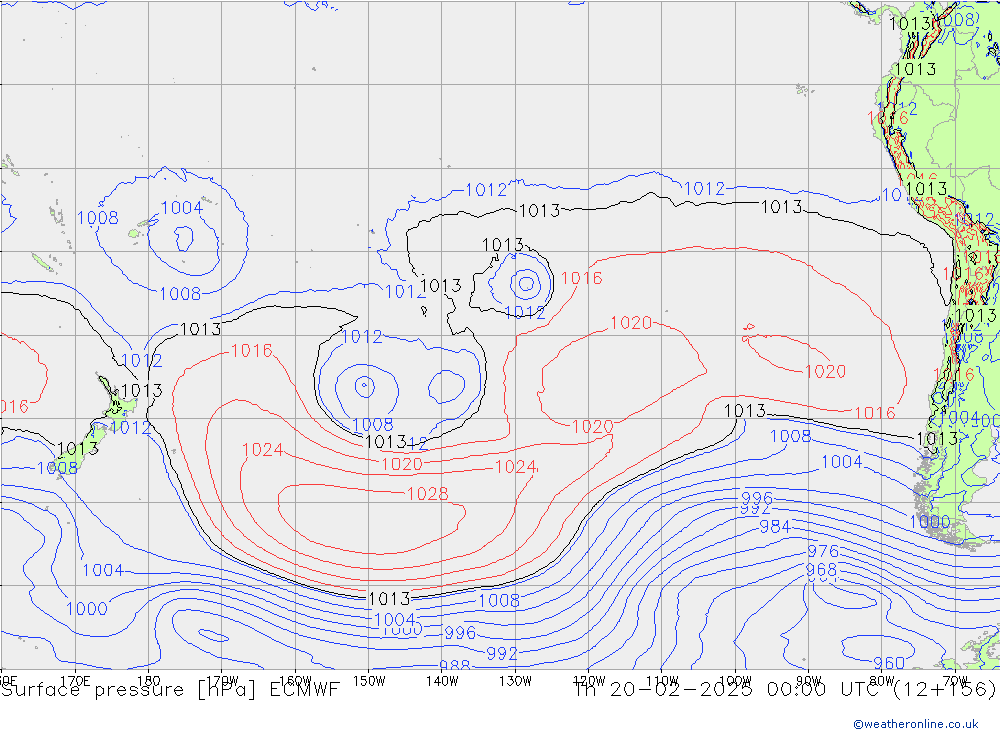The image size is (1000, 733).
Task: Click the 110W longitude axis label
Action: point(662,681)
